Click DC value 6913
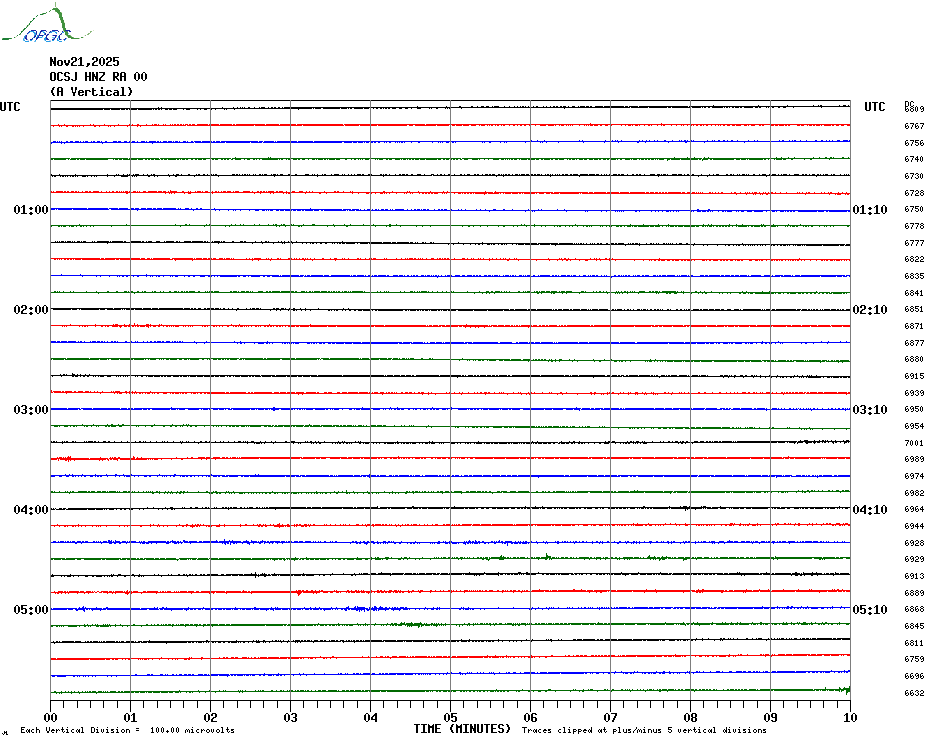Screen dimensions: 930x744 [x=914, y=576]
